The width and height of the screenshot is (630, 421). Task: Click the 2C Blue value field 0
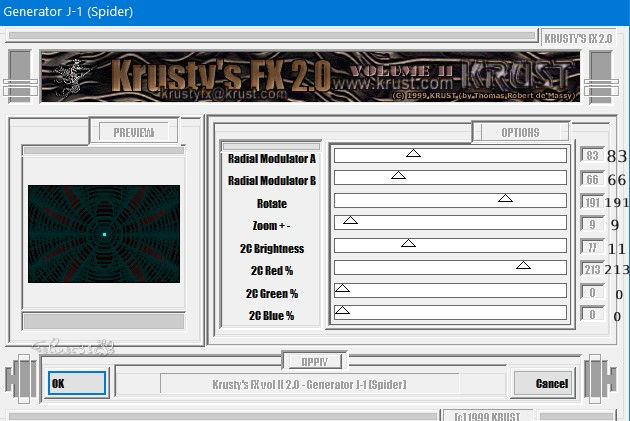pyautogui.click(x=592, y=314)
